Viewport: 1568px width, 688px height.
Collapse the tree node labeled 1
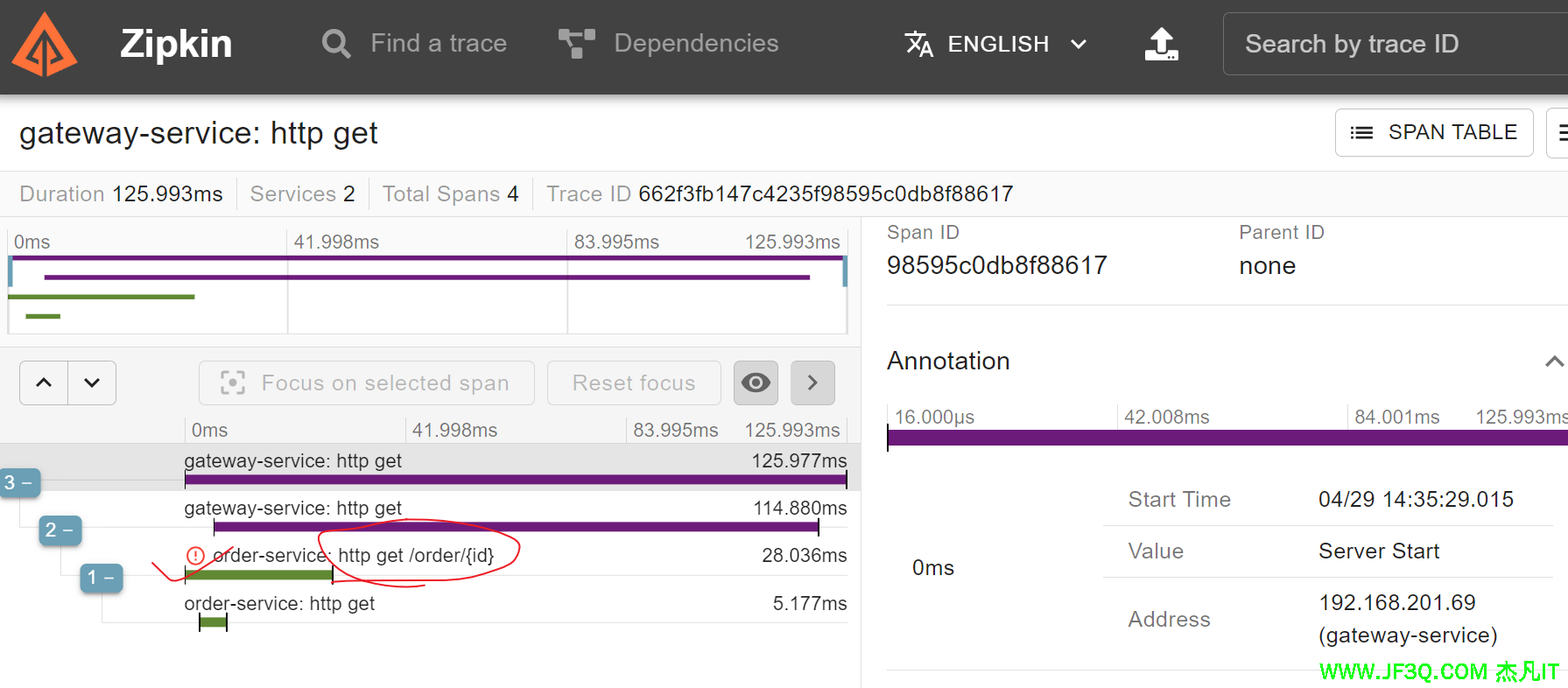(x=101, y=578)
